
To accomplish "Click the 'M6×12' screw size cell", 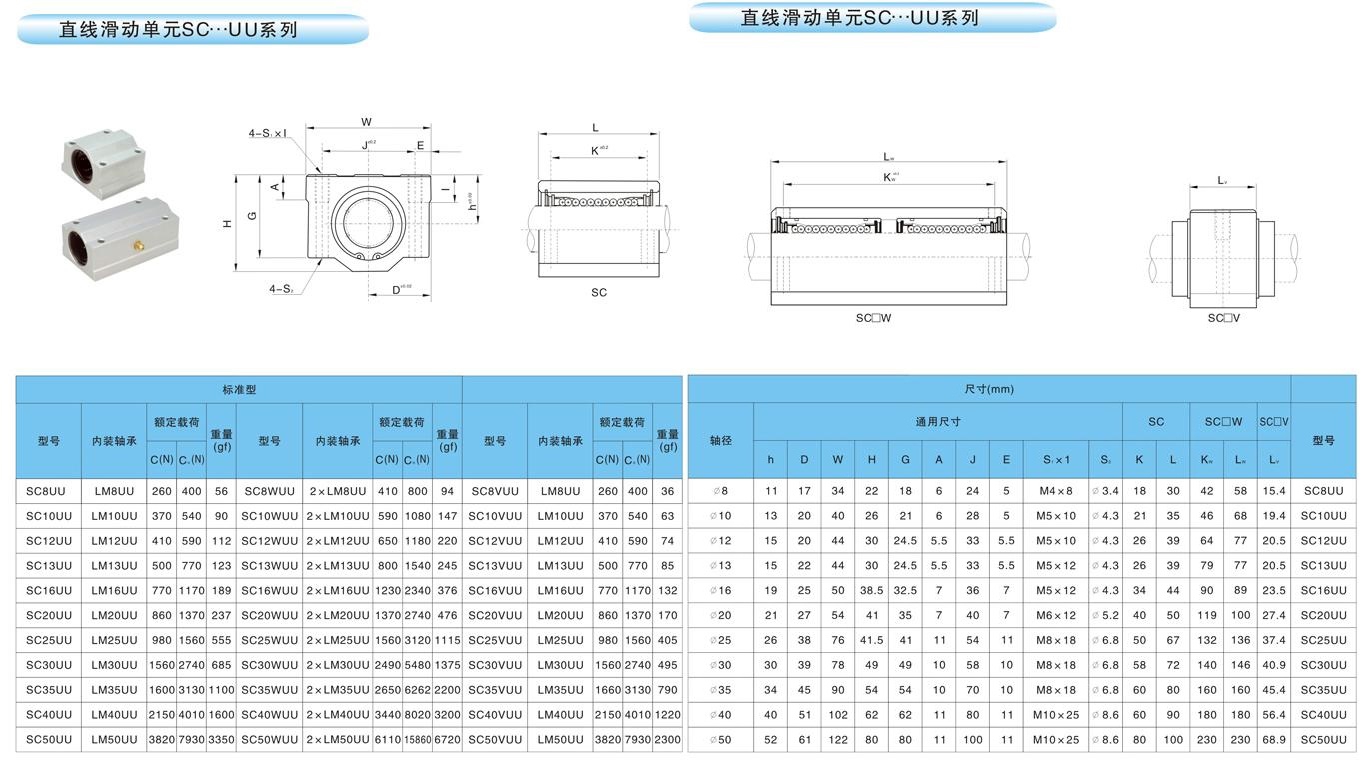I will point(1056,616).
